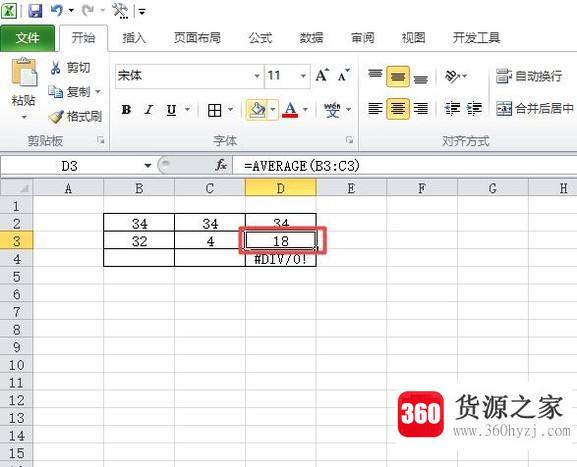
Task: Toggle Bold formatting
Action: (126, 109)
